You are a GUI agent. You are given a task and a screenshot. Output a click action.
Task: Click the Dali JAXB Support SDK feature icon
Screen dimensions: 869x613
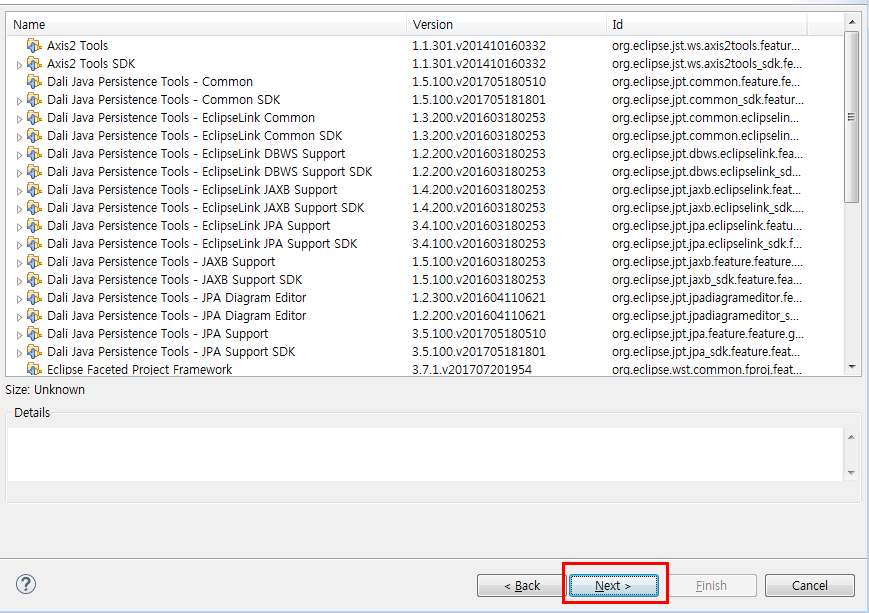[x=34, y=280]
